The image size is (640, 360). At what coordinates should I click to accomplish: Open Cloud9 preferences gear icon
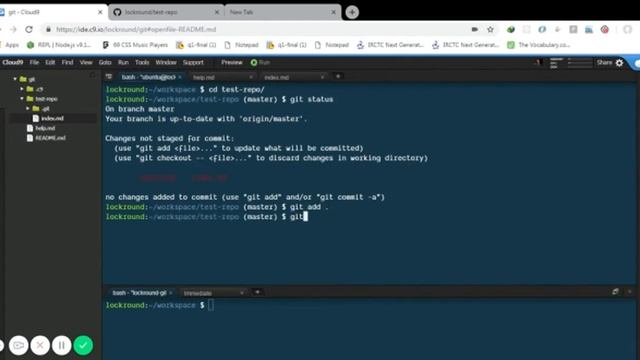tap(619, 62)
